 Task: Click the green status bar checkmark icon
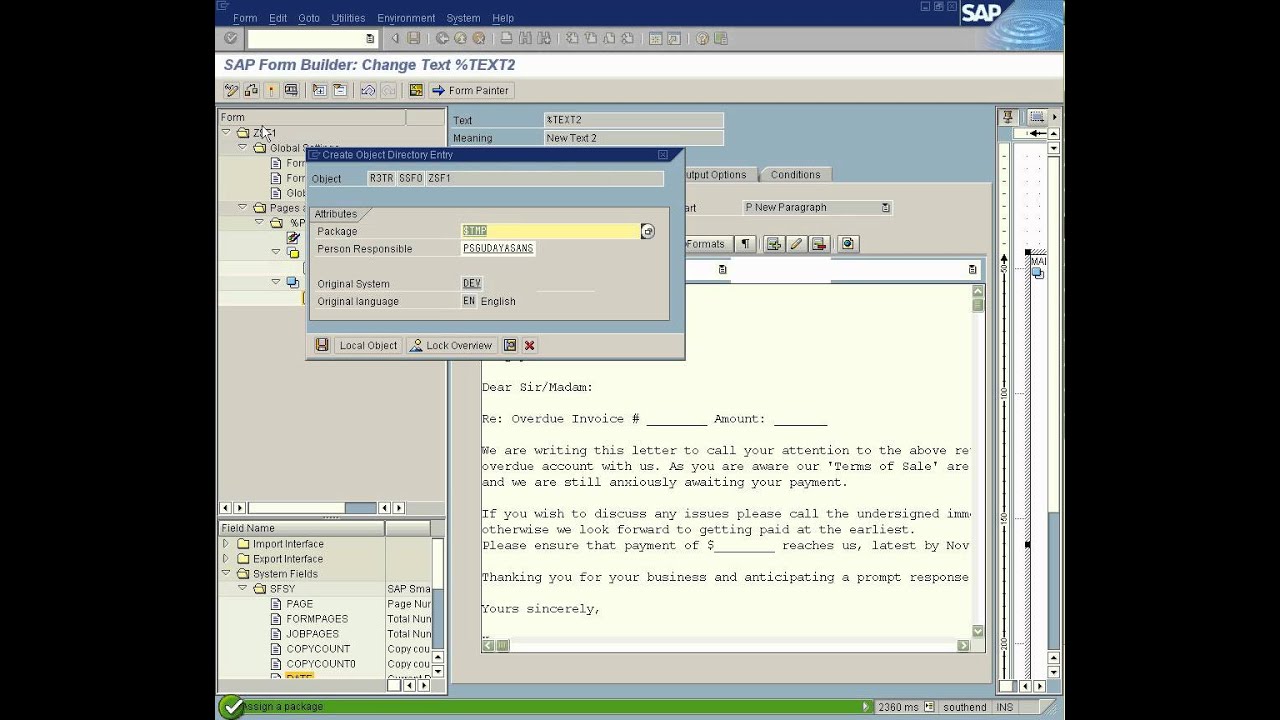(231, 707)
